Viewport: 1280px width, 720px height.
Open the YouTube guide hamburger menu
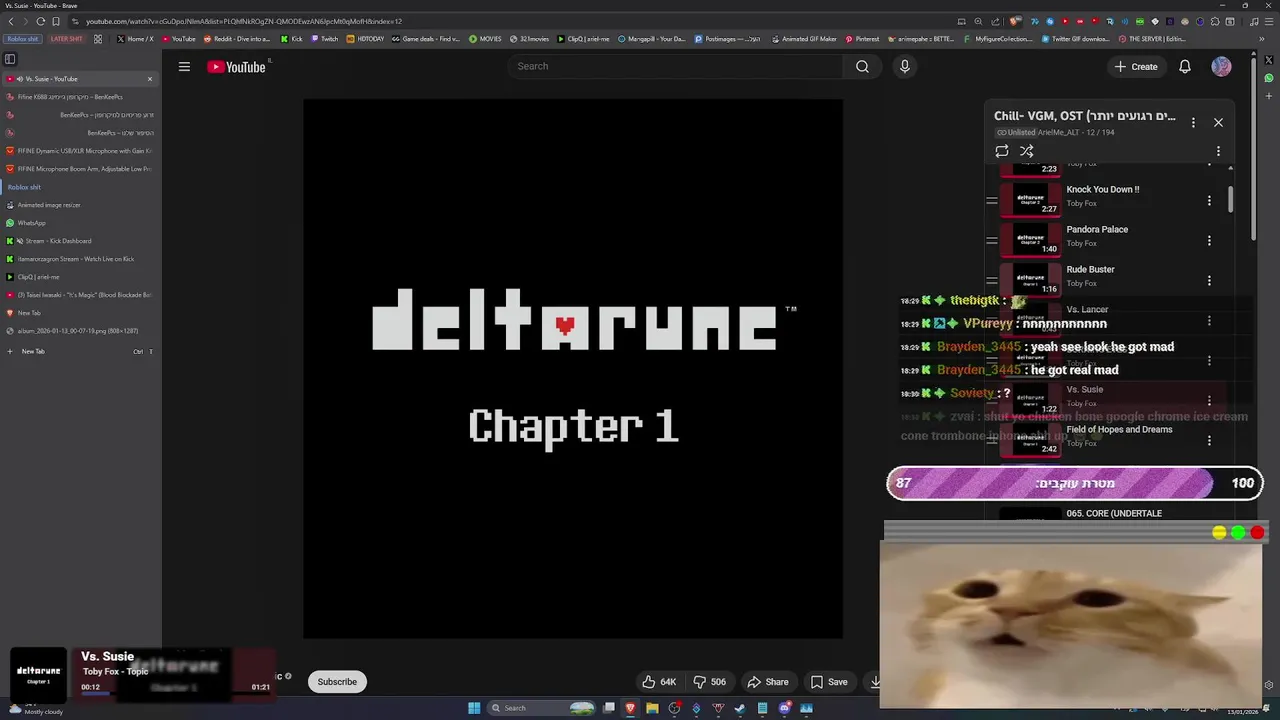coord(184,67)
